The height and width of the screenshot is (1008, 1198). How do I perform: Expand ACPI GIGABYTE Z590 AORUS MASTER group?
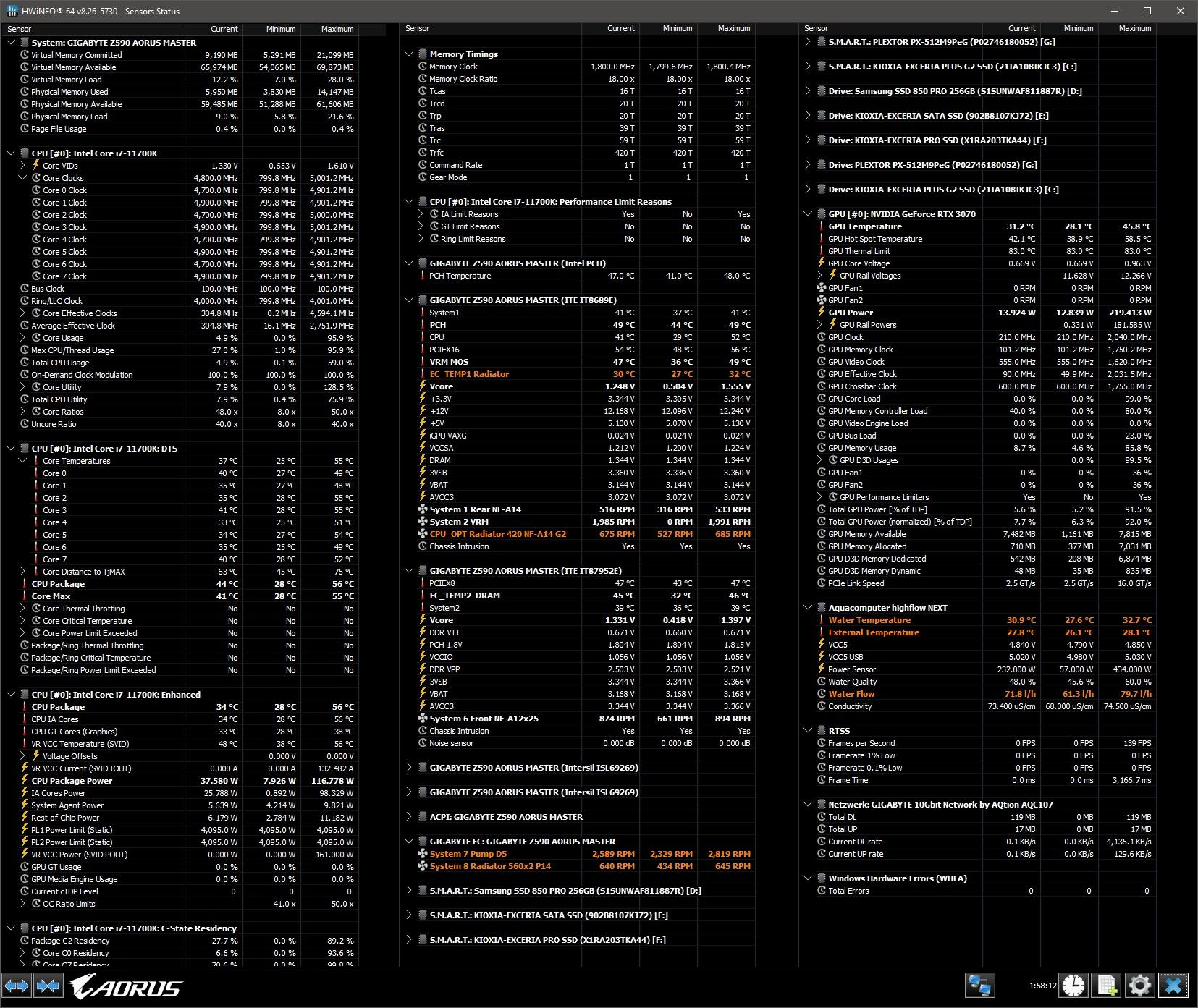click(x=409, y=817)
